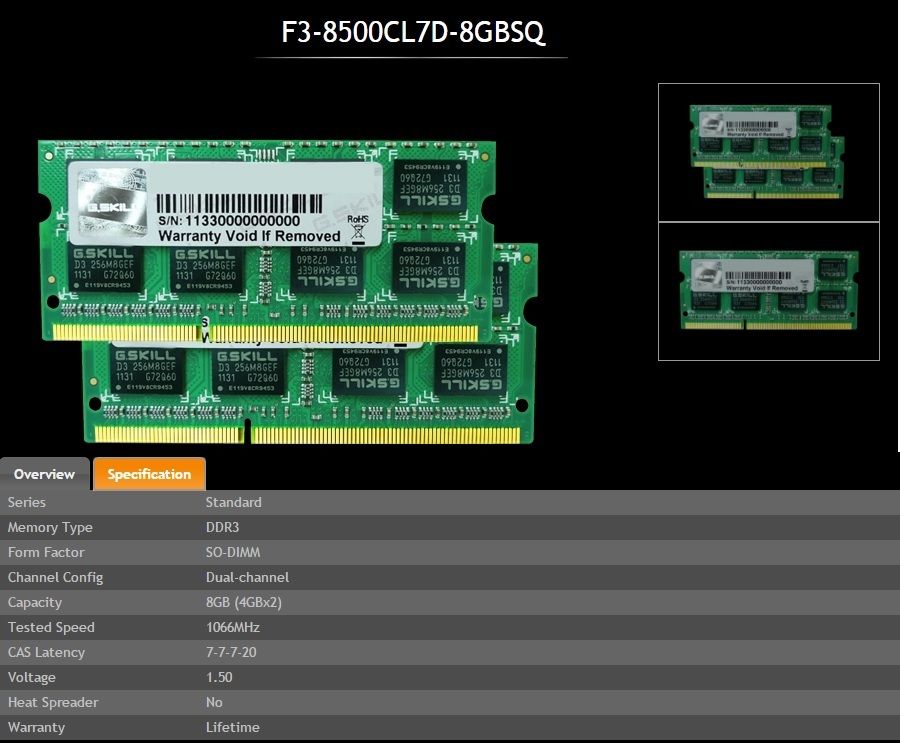Click the main RAM product image
Viewport: 900px width, 744px height.
(x=288, y=292)
